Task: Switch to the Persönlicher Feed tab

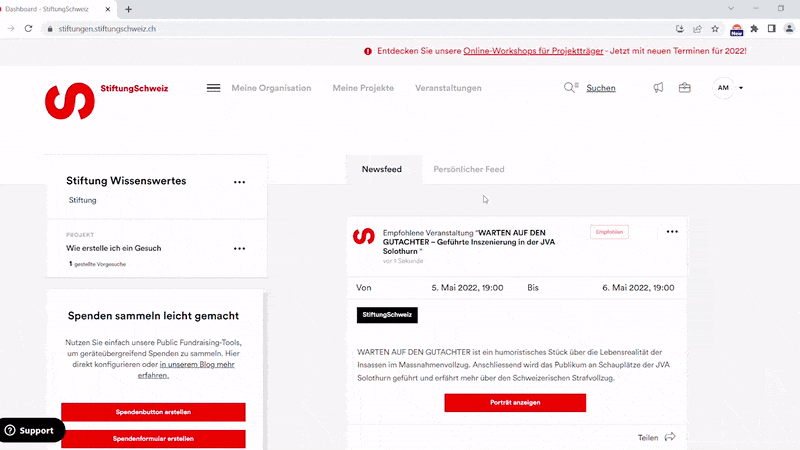Action: 468,170
